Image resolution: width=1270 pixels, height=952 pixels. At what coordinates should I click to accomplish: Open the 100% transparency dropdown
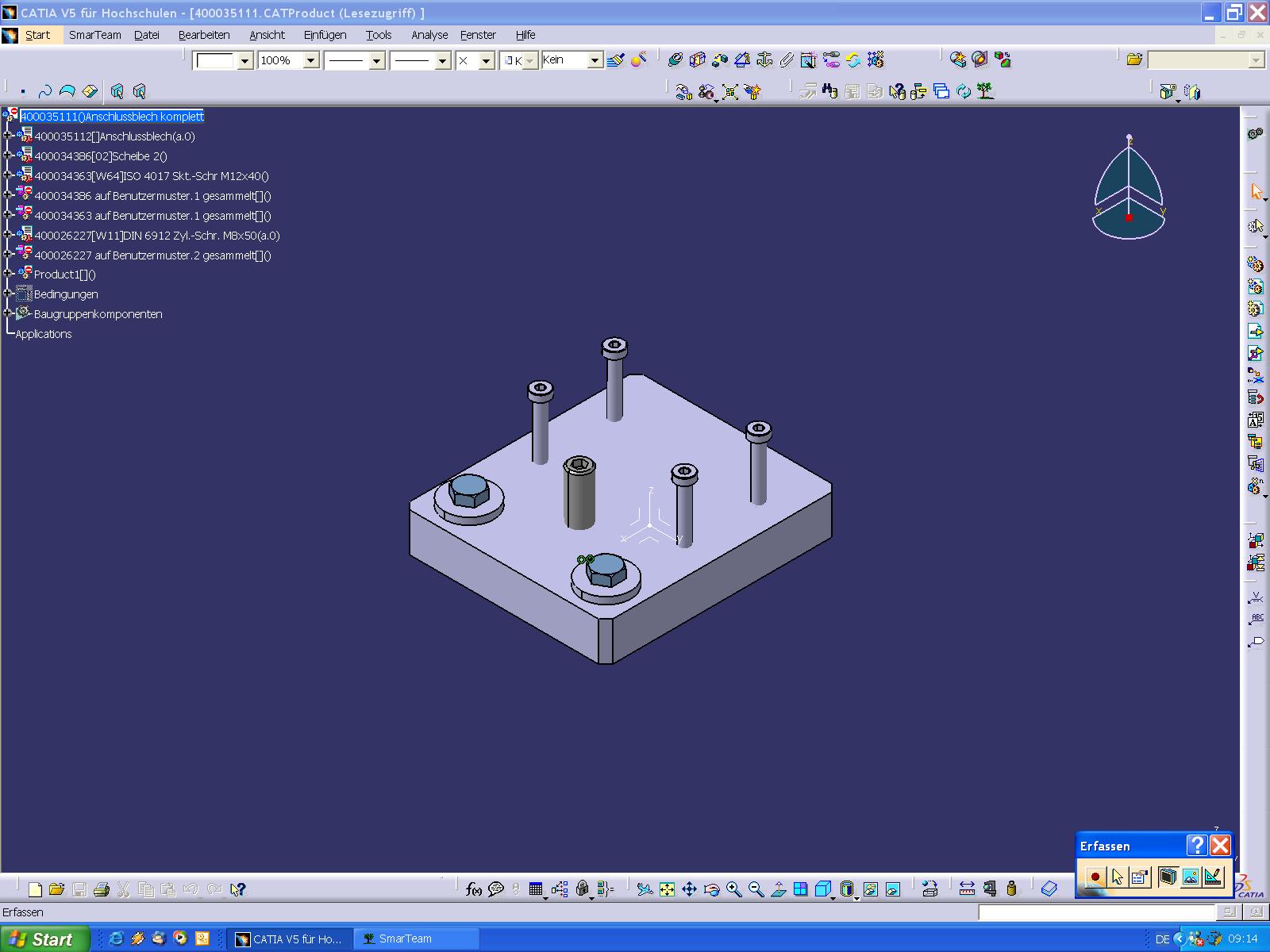311,60
